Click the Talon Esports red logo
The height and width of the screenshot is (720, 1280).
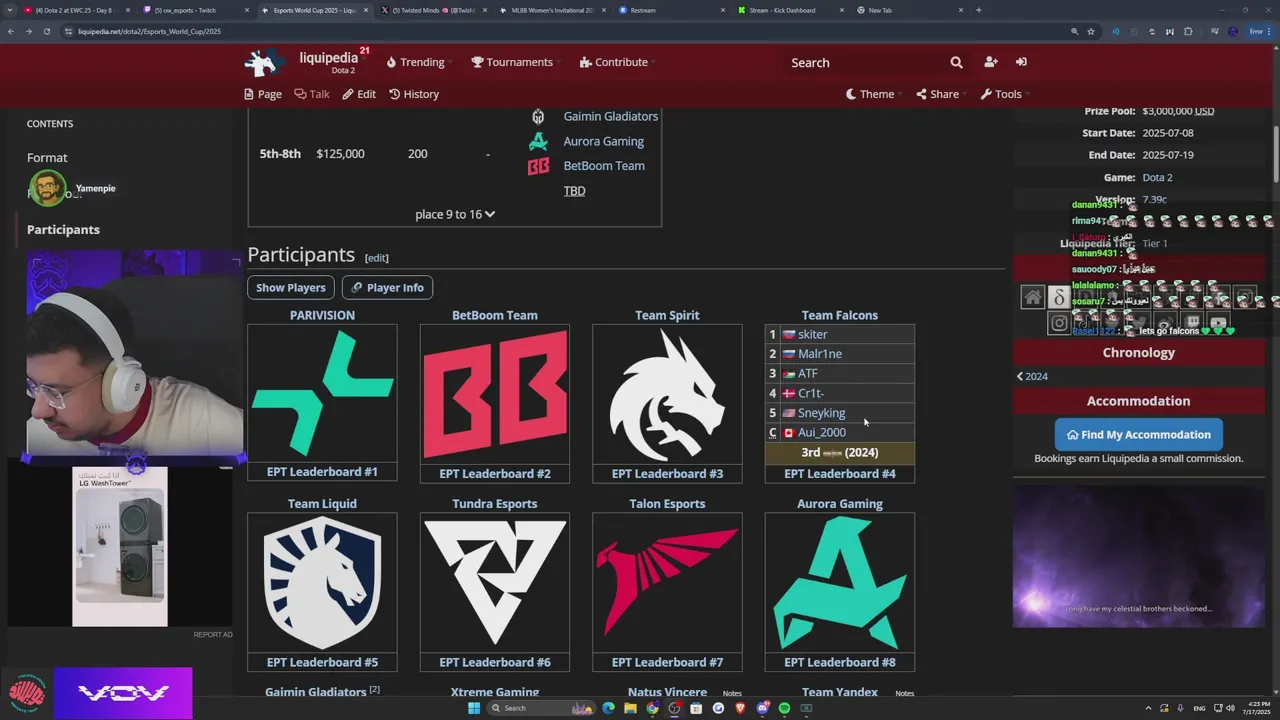(x=667, y=582)
